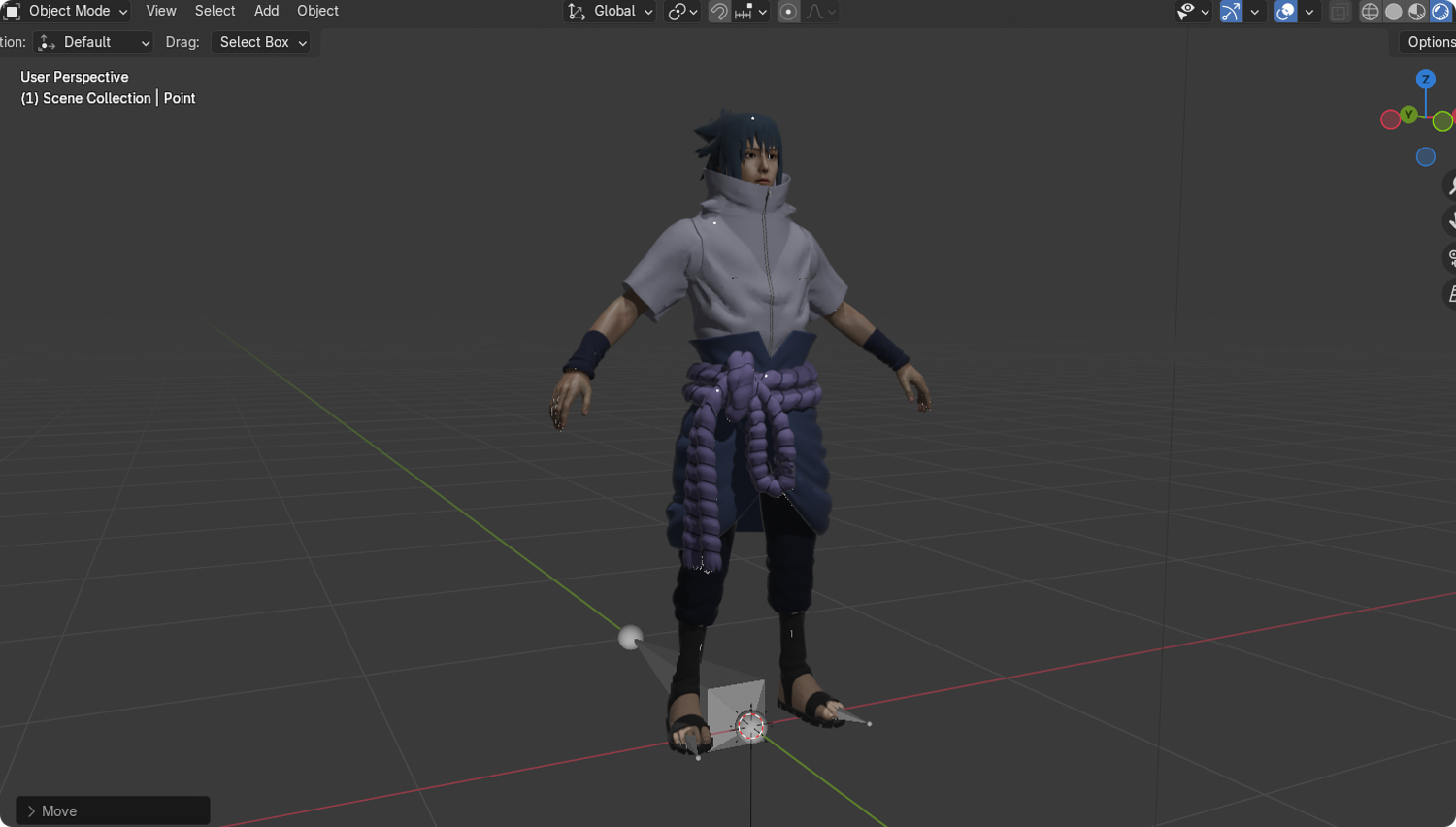
Task: Open the Options popover
Action: [1427, 42]
